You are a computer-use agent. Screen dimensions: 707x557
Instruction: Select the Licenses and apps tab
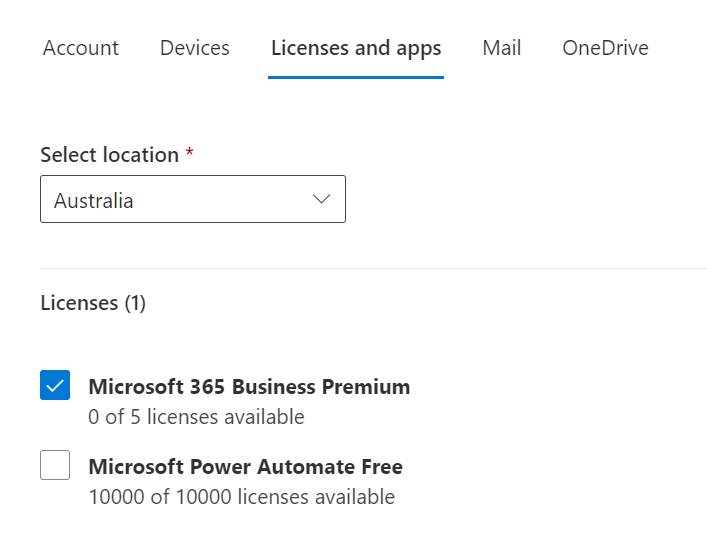point(356,48)
